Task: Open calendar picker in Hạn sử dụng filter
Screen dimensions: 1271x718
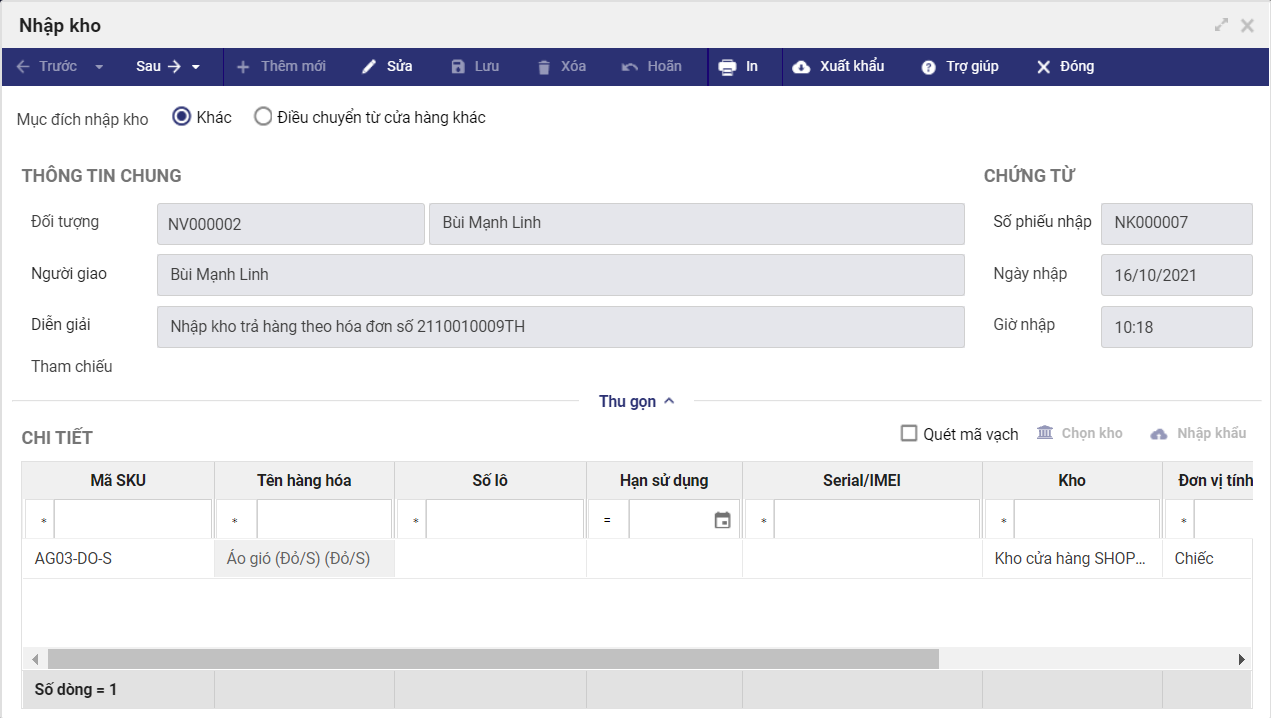Action: point(722,520)
